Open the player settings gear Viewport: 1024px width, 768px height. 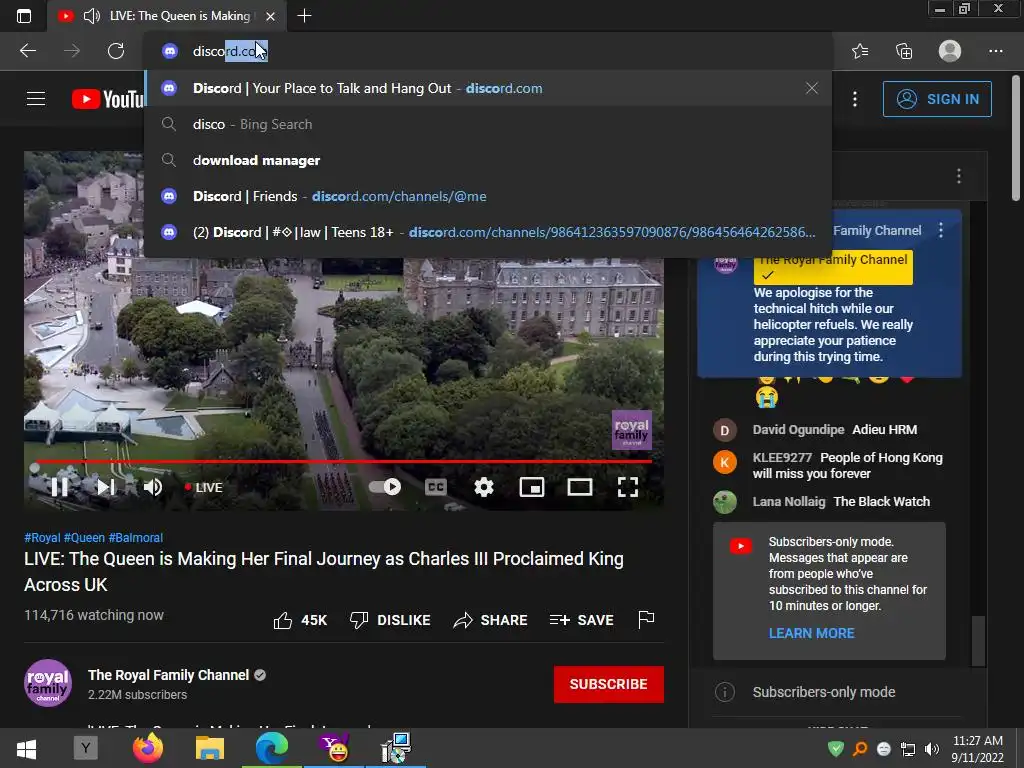click(x=484, y=487)
